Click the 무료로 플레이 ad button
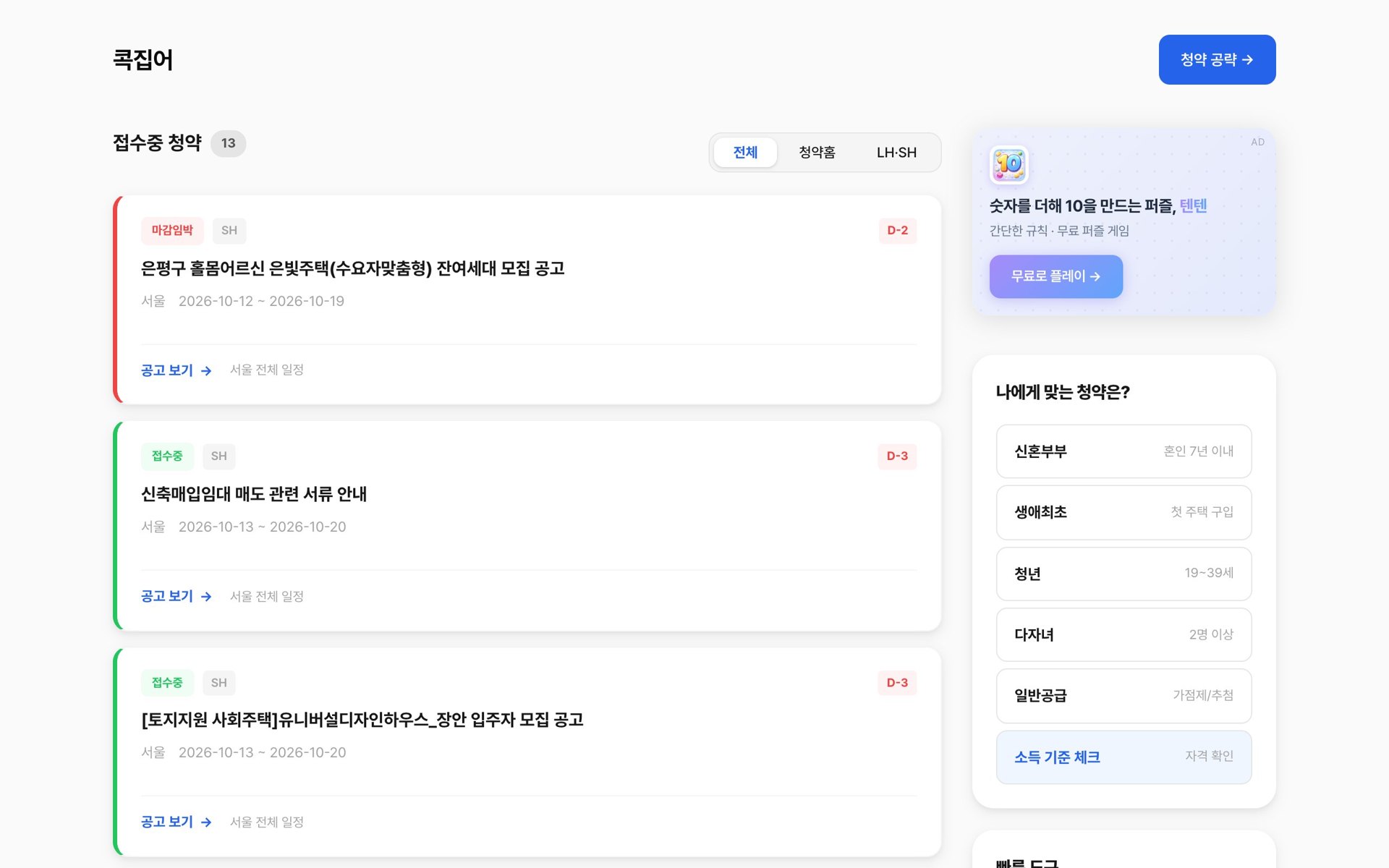Viewport: 1389px width, 868px height. click(1055, 276)
